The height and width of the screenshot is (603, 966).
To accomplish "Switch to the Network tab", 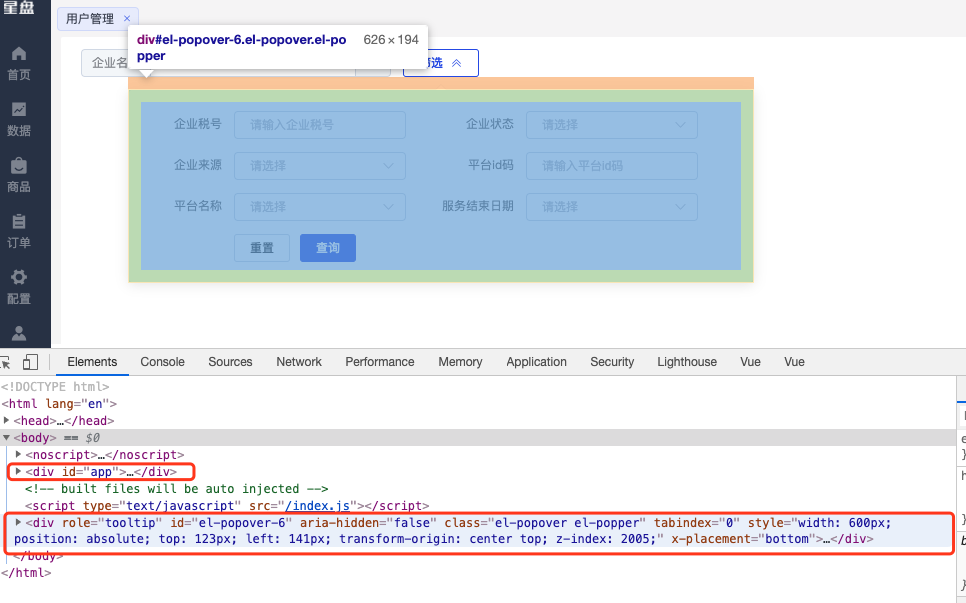I will [x=298, y=362].
